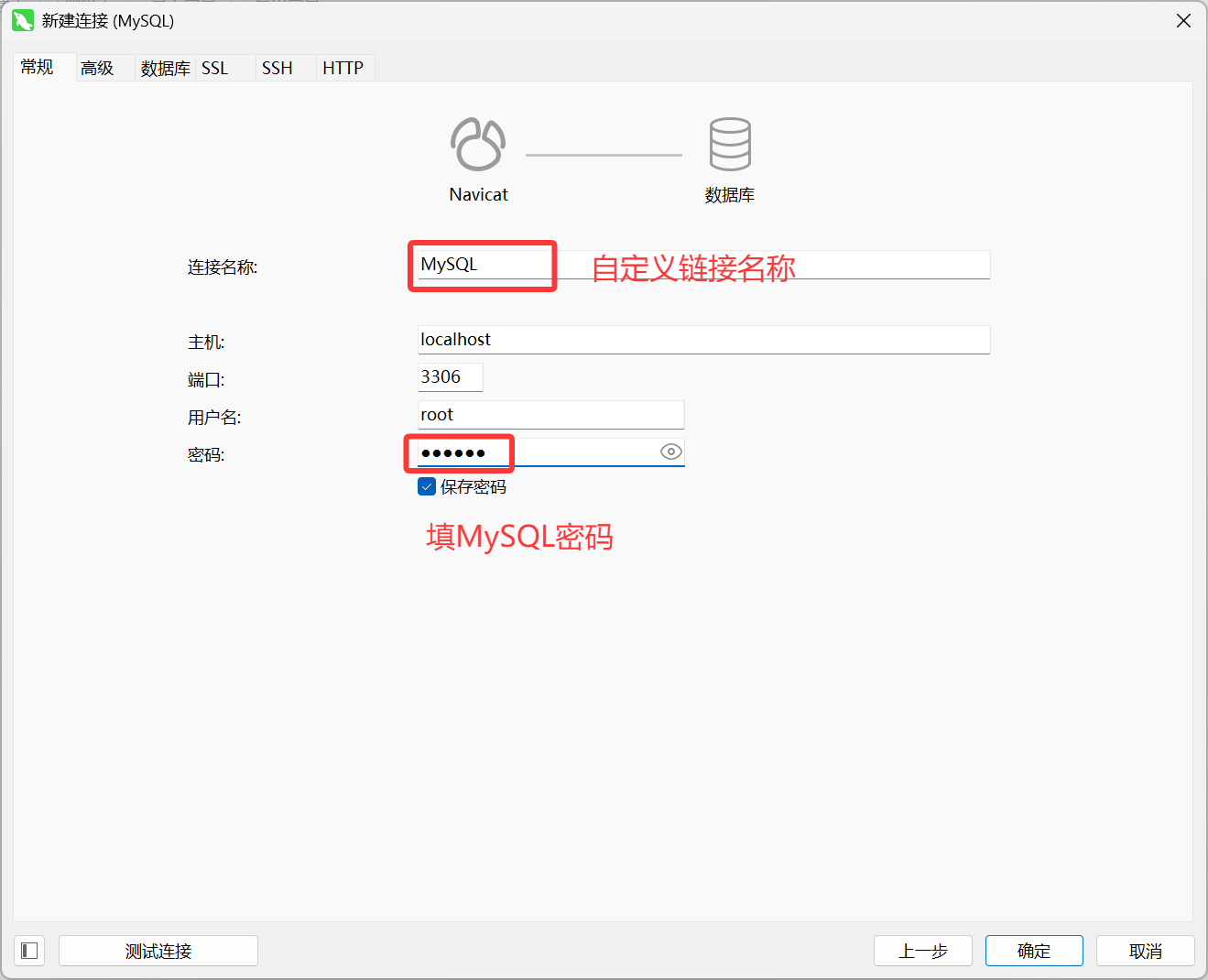The width and height of the screenshot is (1208, 980).
Task: Focus the 主机 field containing localhost
Action: pyautogui.click(x=703, y=340)
